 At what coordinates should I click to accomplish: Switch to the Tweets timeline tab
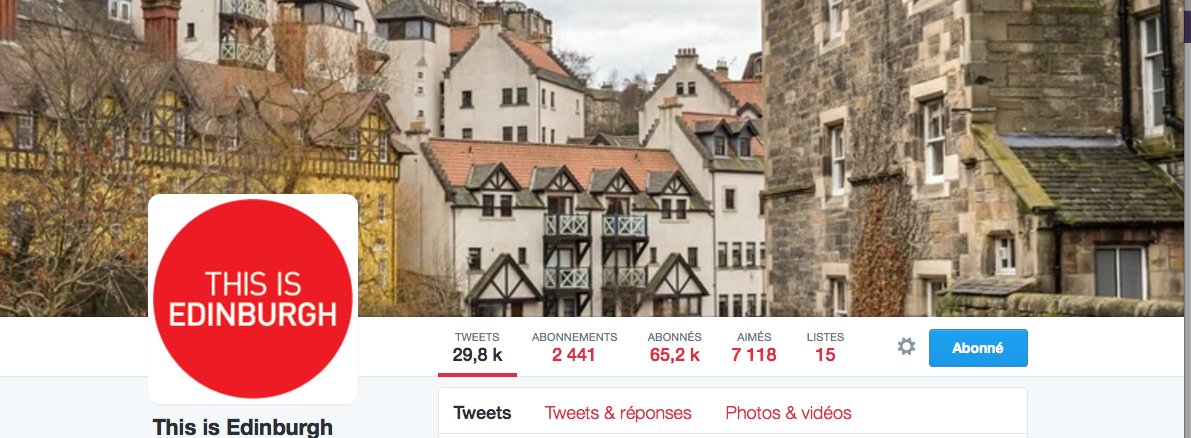[x=482, y=413]
